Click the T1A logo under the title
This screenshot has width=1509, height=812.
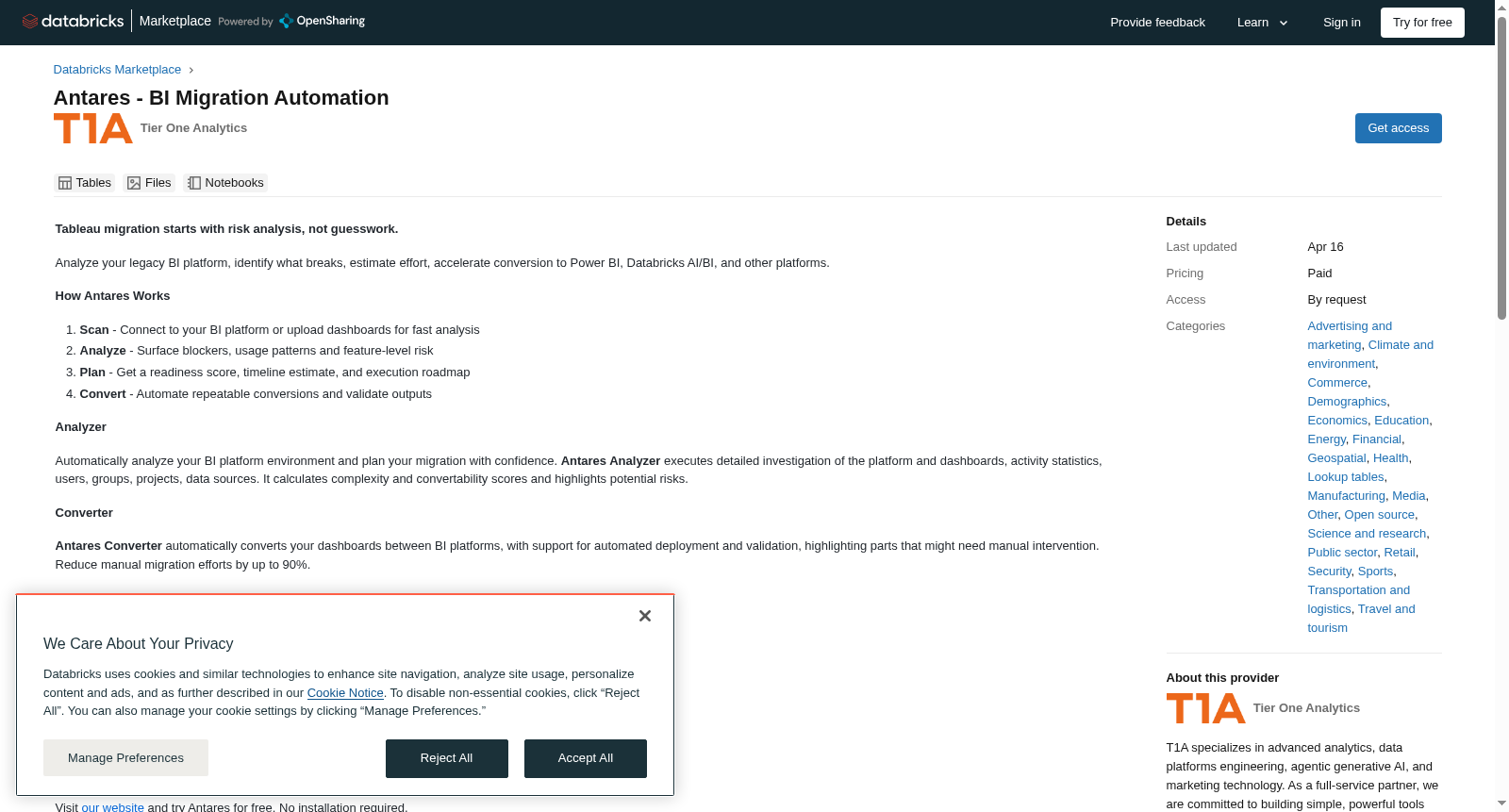pos(92,128)
